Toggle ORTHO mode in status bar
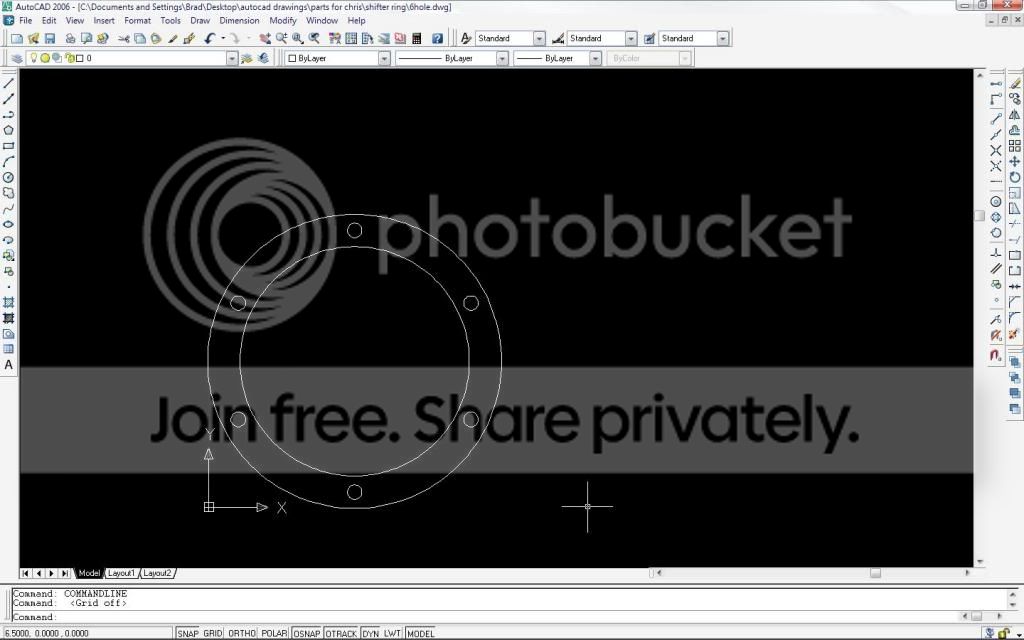The image size is (1024, 640). 242,633
